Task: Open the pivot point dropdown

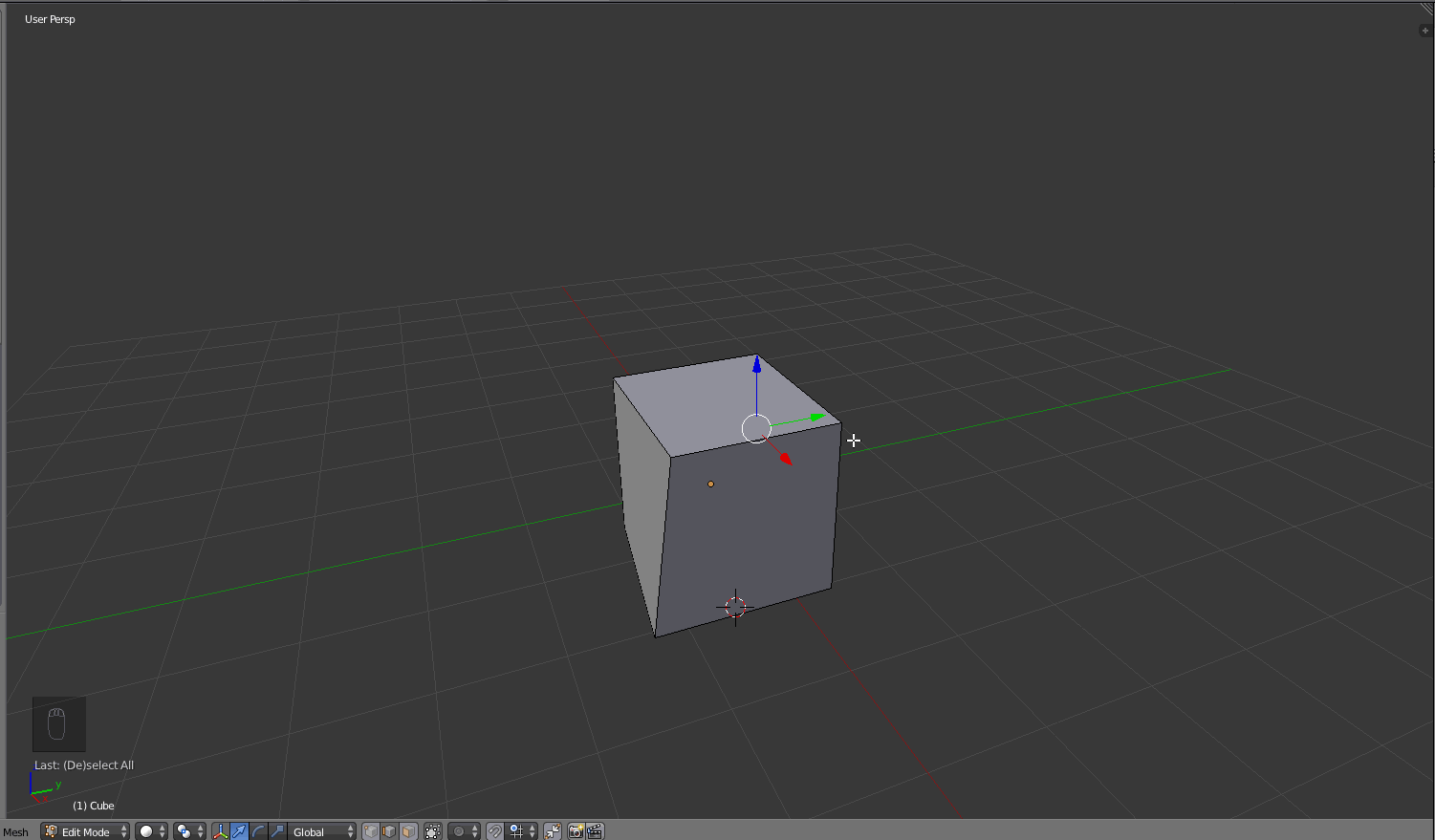Action: coord(189,831)
